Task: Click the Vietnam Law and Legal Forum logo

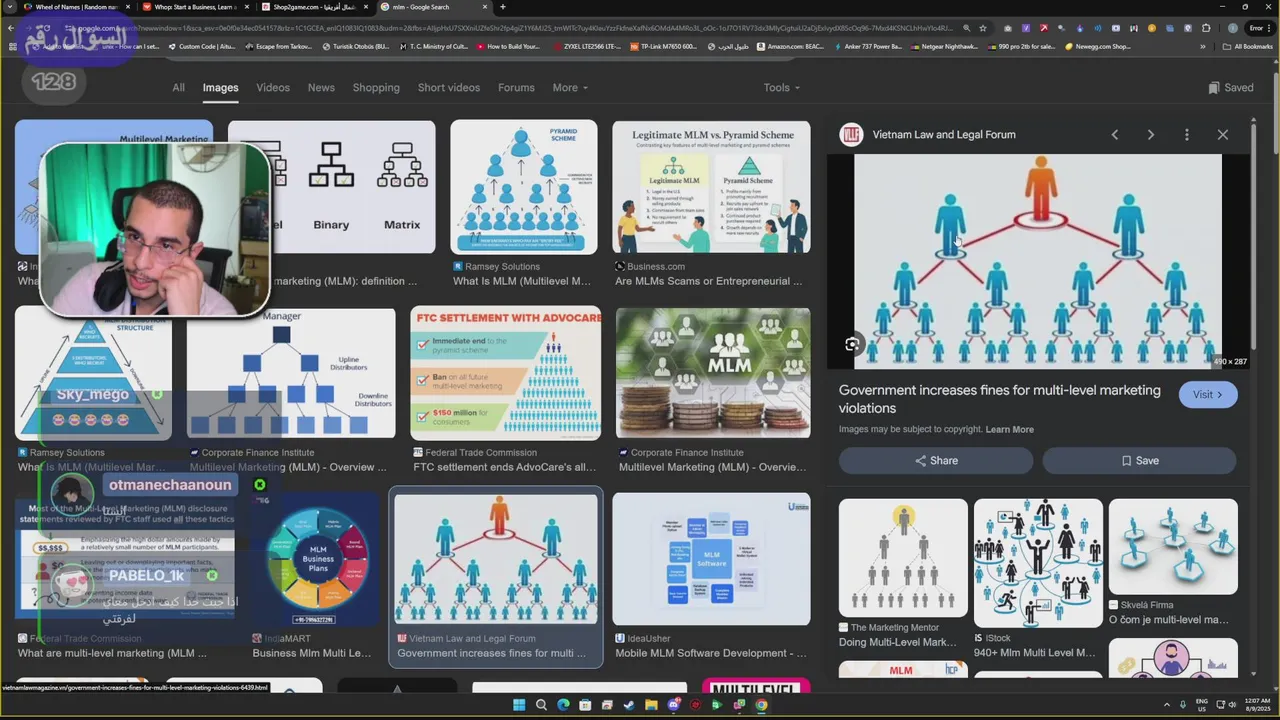Action: click(851, 134)
